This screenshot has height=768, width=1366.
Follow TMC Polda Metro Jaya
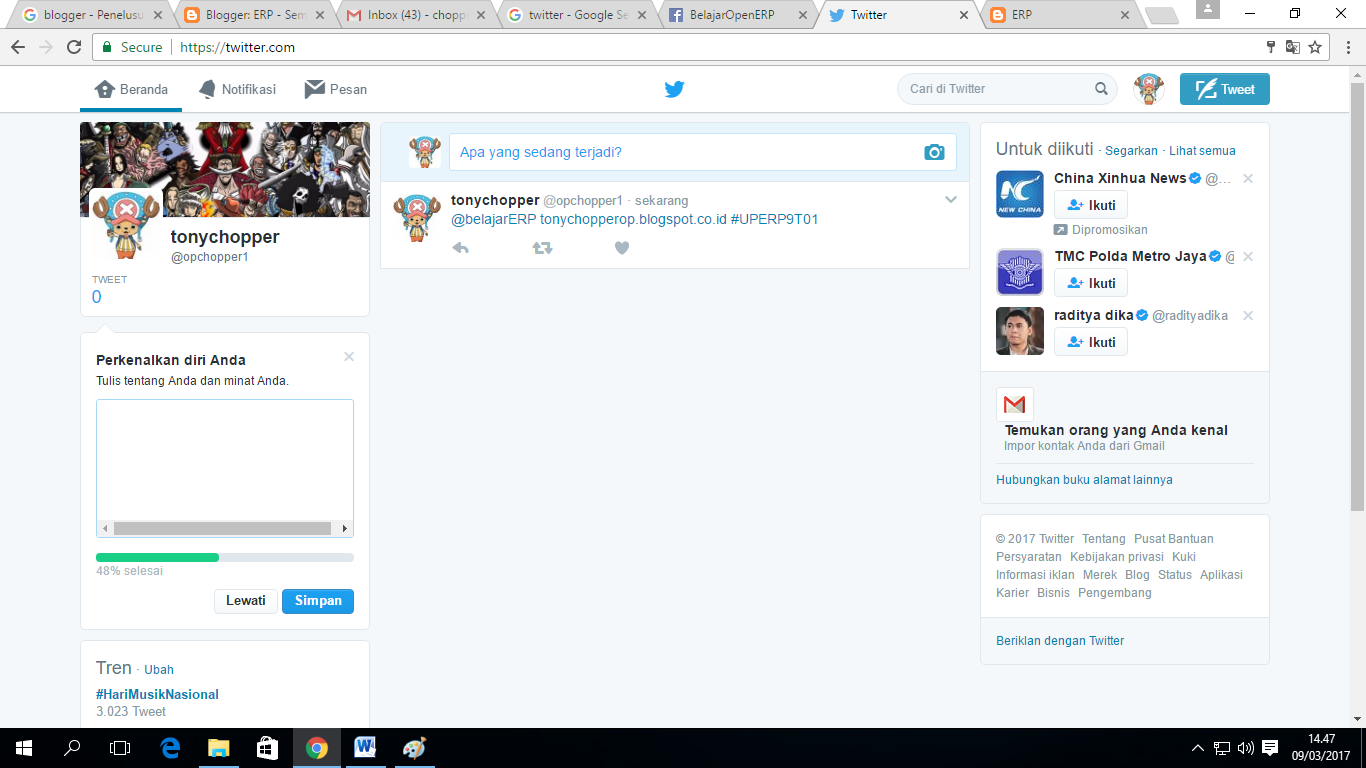click(1091, 283)
